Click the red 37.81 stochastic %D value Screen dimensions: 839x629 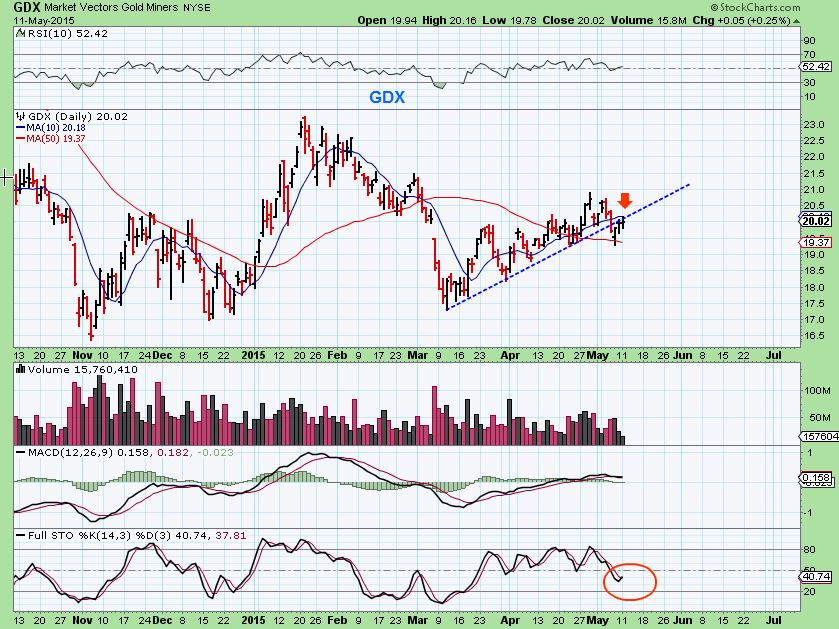[231, 535]
